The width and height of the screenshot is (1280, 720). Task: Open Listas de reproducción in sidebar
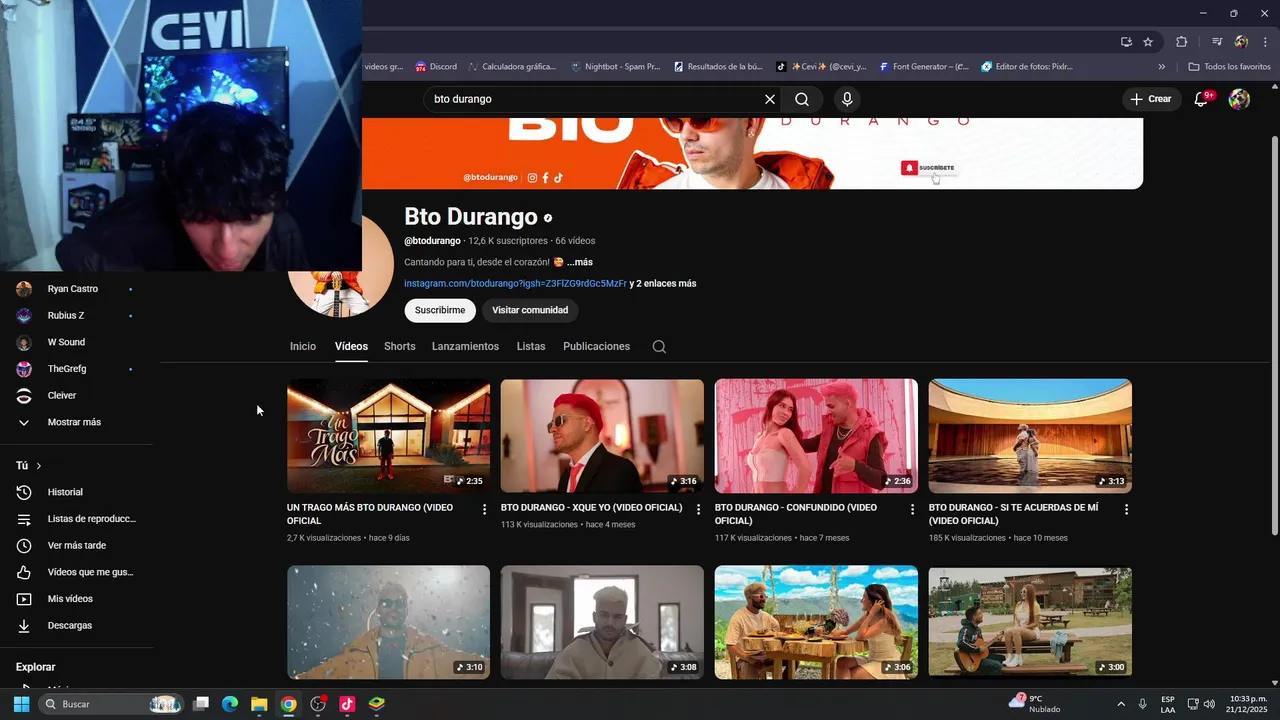[76, 519]
